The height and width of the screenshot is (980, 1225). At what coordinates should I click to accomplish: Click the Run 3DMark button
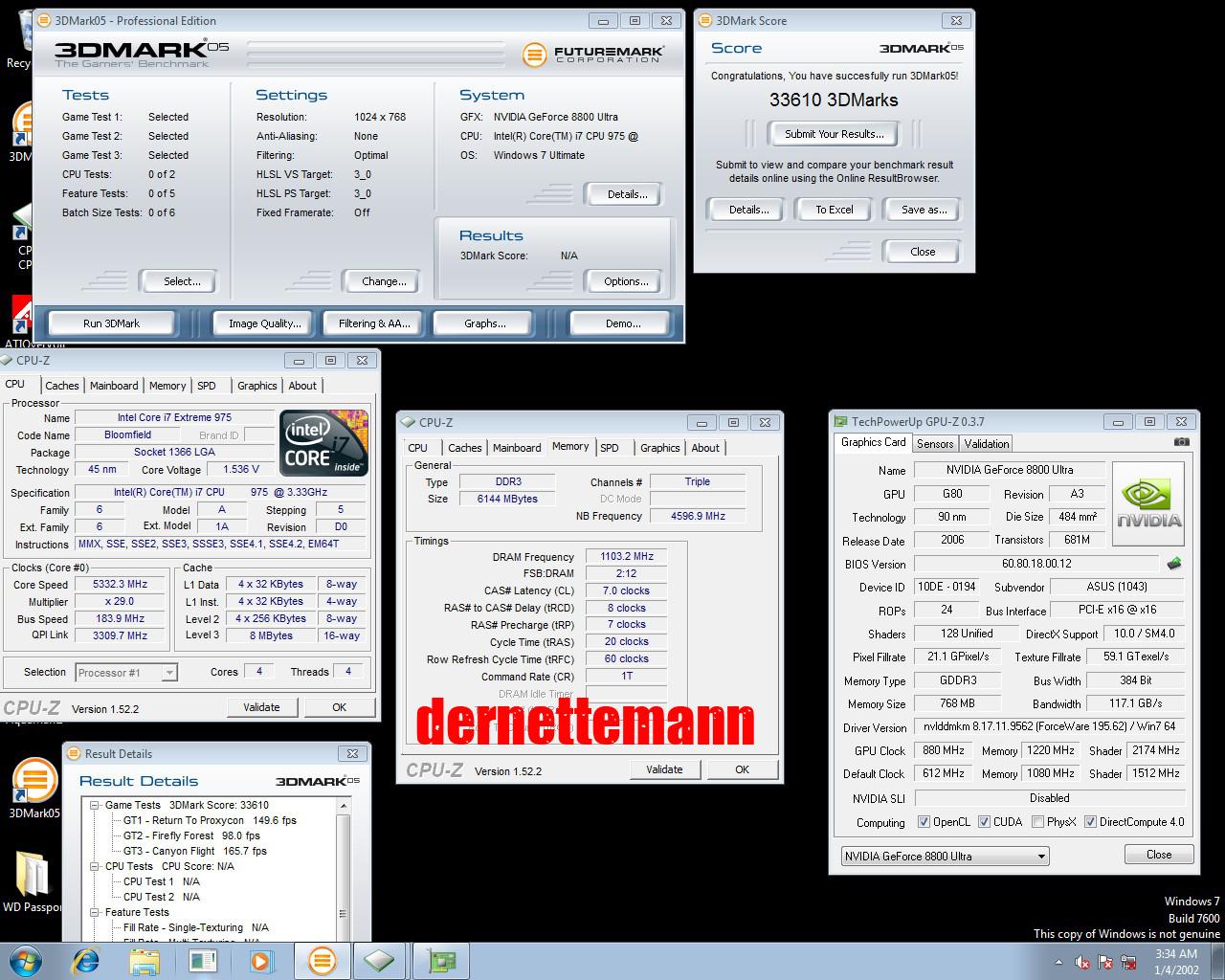(111, 323)
